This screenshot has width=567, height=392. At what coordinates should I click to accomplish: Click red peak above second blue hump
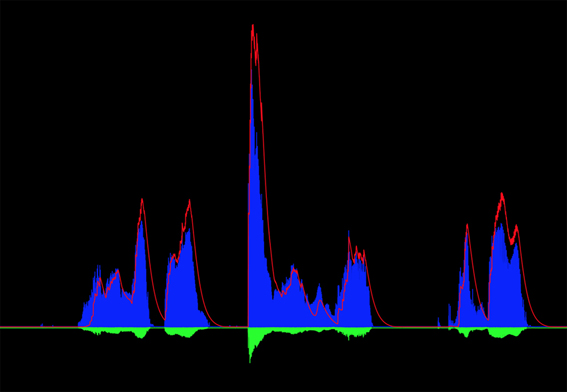pyautogui.click(x=189, y=201)
